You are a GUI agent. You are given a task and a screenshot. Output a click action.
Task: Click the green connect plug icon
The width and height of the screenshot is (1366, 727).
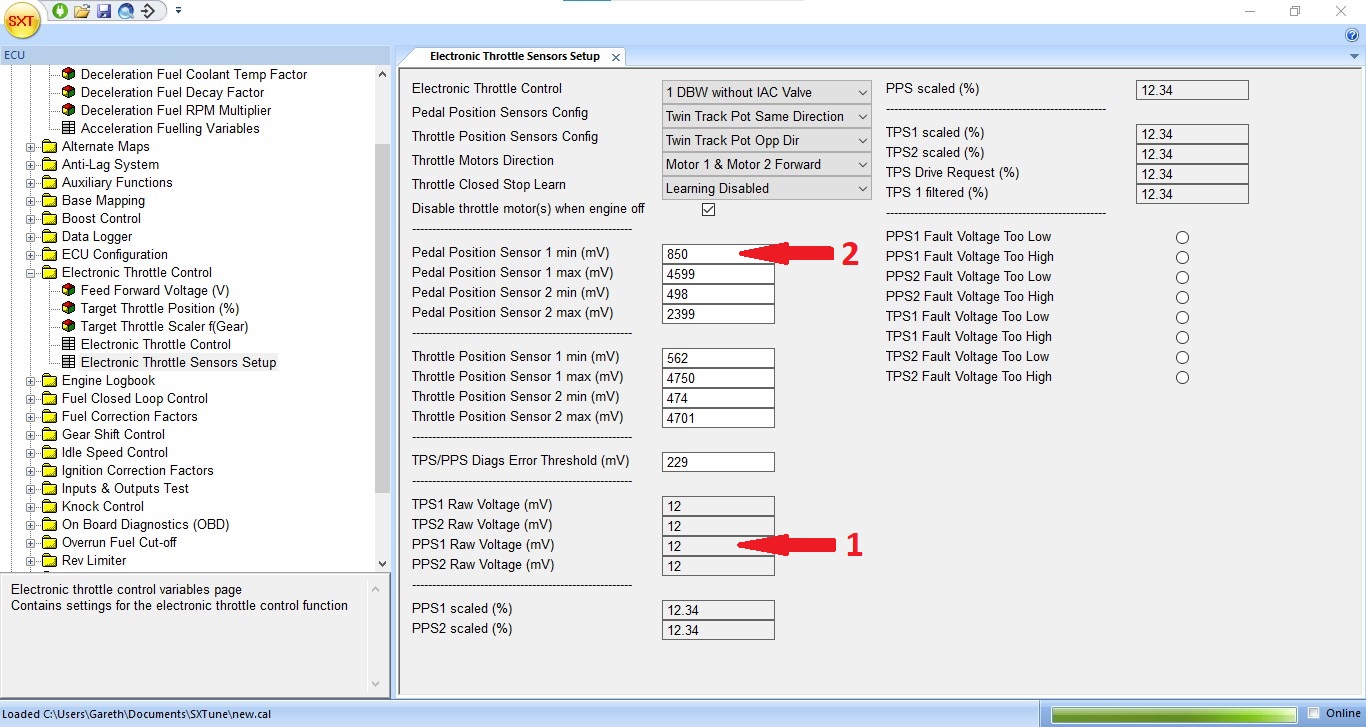tap(59, 11)
